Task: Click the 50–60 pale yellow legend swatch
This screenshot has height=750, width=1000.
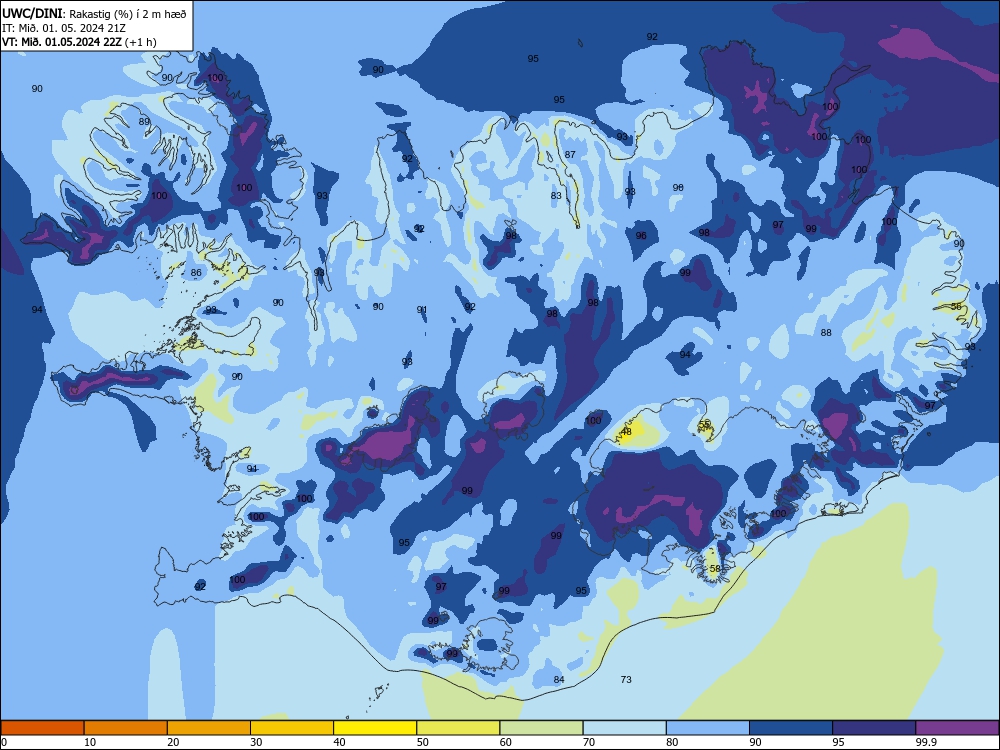Action: 458,728
